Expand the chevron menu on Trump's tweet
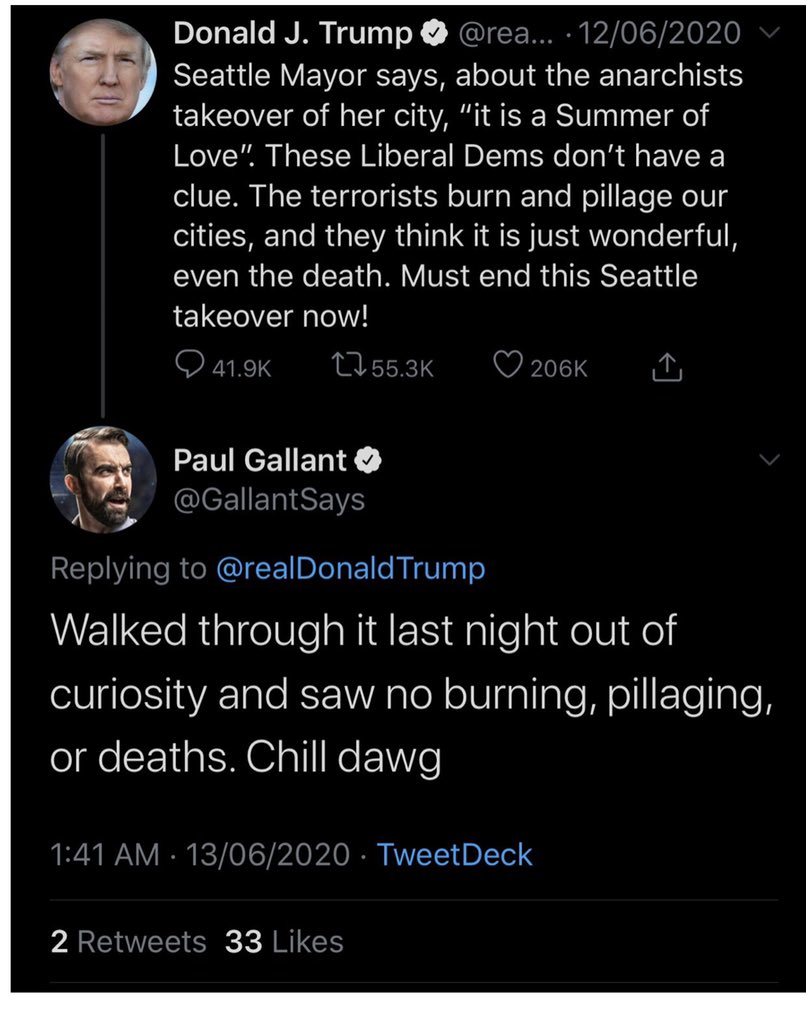 (x=767, y=34)
